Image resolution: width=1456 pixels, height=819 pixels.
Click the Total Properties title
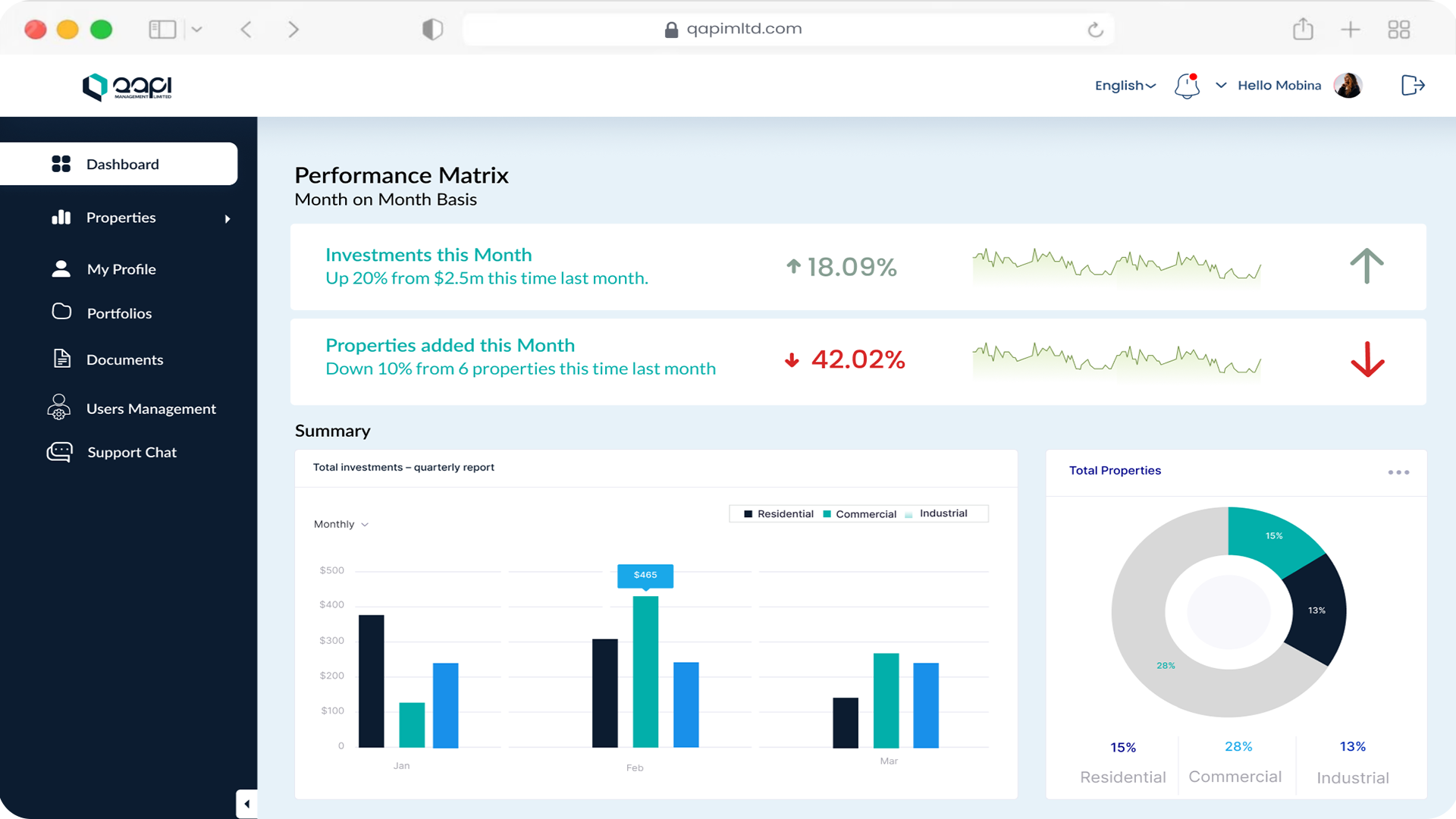point(1115,470)
